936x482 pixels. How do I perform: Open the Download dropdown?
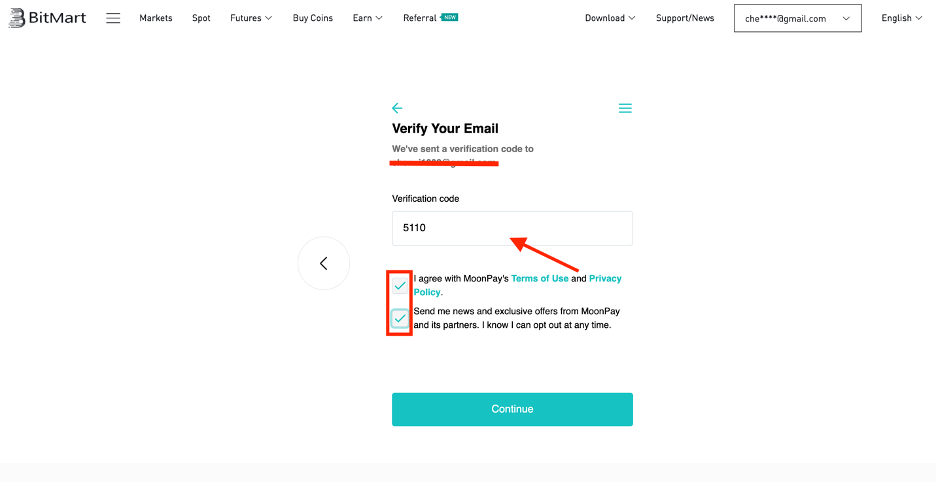click(610, 18)
